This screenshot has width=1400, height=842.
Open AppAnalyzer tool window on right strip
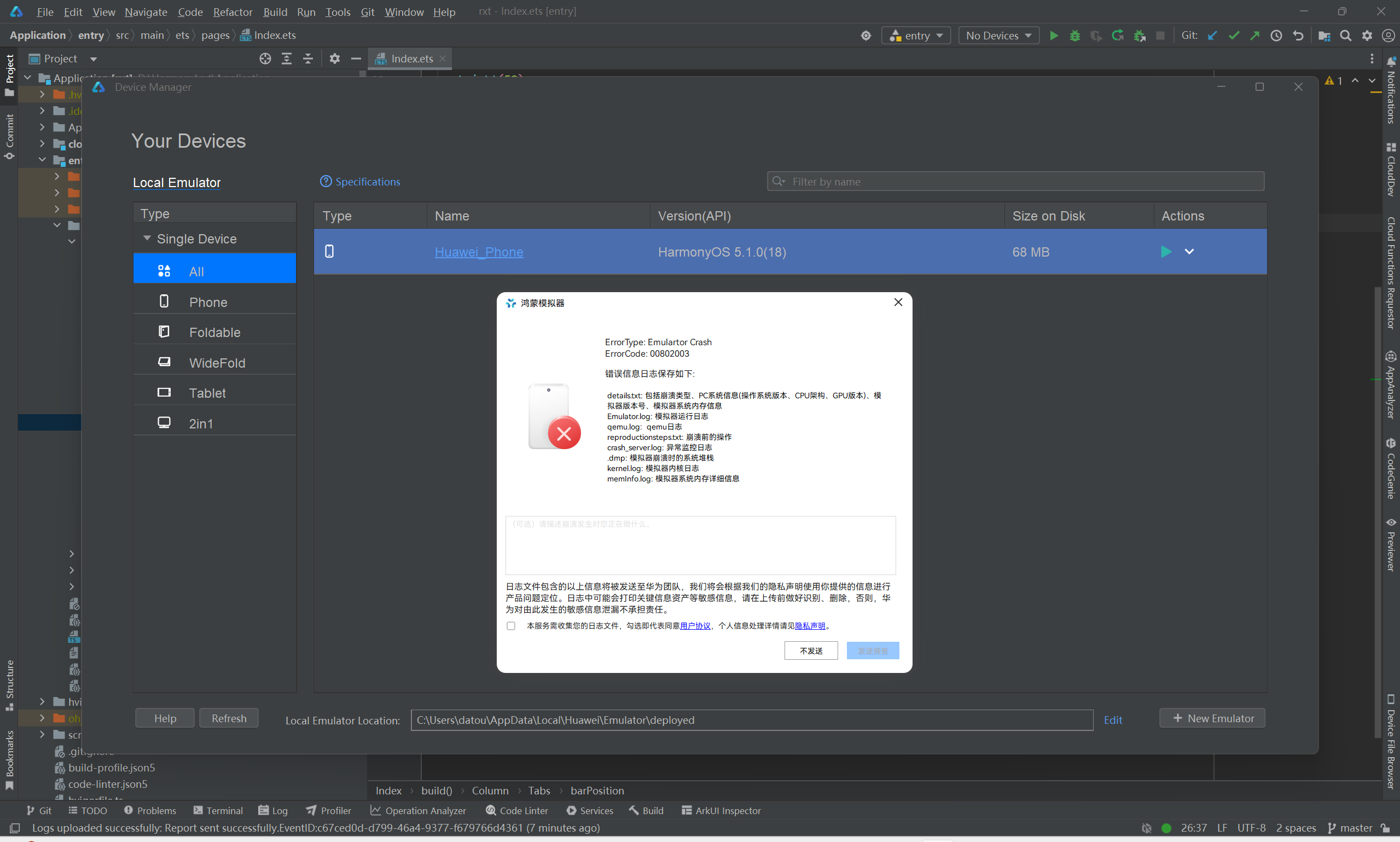click(x=1390, y=385)
